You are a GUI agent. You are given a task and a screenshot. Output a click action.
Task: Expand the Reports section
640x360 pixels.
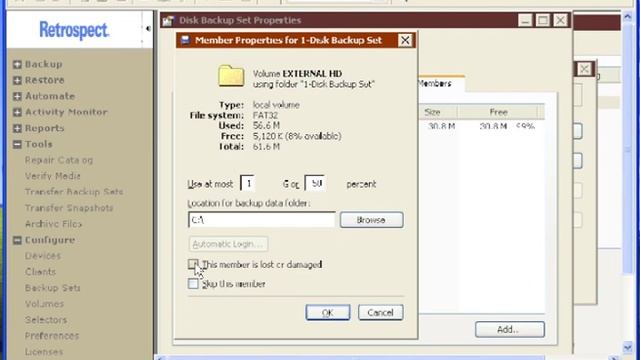(17, 128)
